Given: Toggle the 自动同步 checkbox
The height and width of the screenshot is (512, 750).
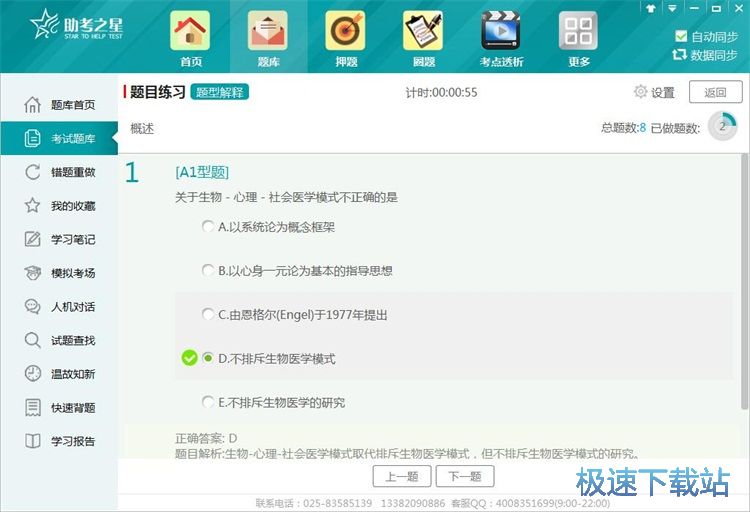Looking at the screenshot, I should tap(681, 36).
